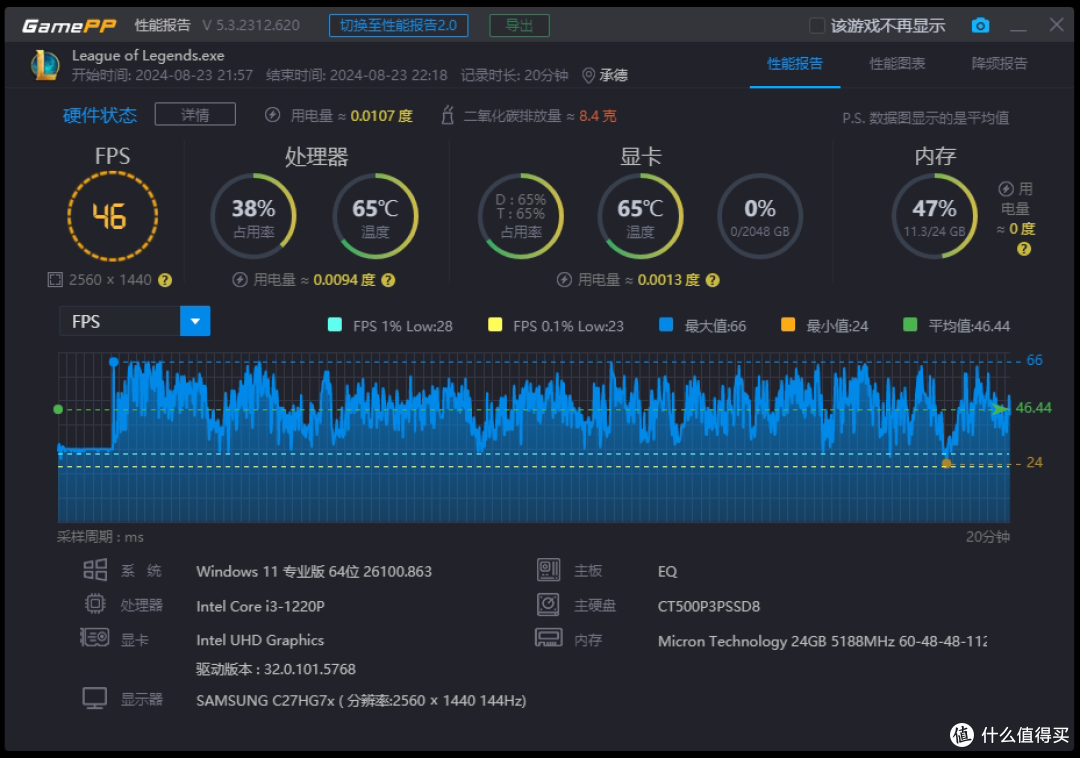This screenshot has width=1080, height=758.
Task: Click the CO2 emission bottle icon
Action: [x=448, y=115]
